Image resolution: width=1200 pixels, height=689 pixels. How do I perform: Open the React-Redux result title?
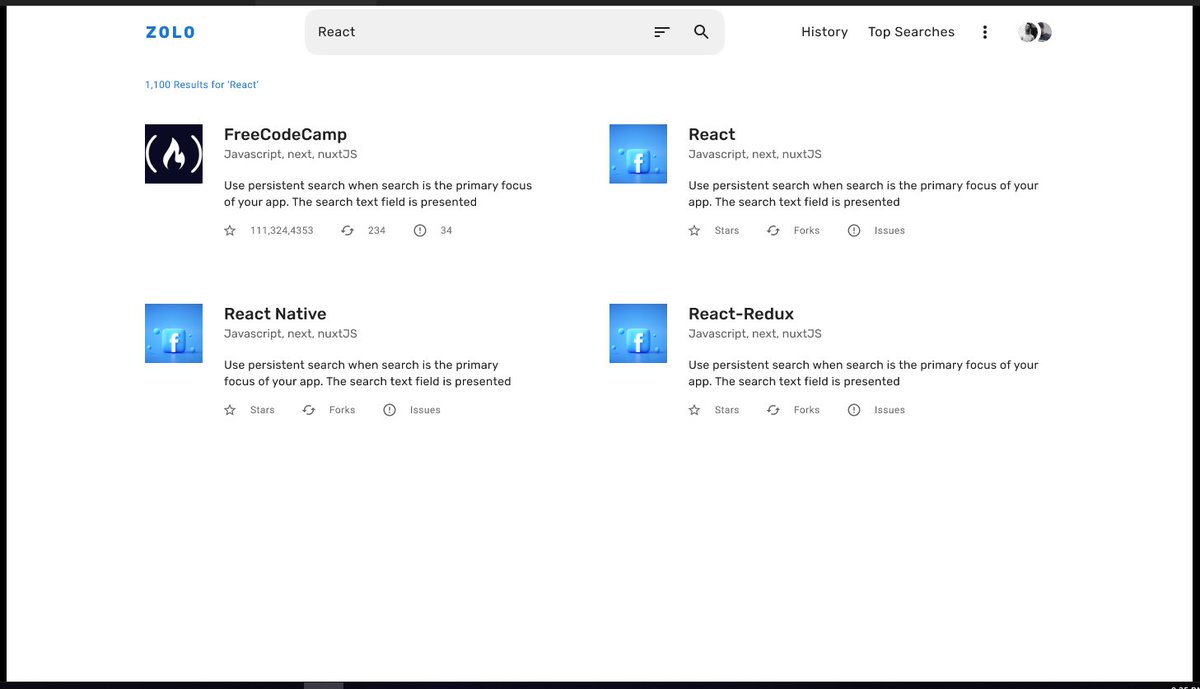coord(741,314)
